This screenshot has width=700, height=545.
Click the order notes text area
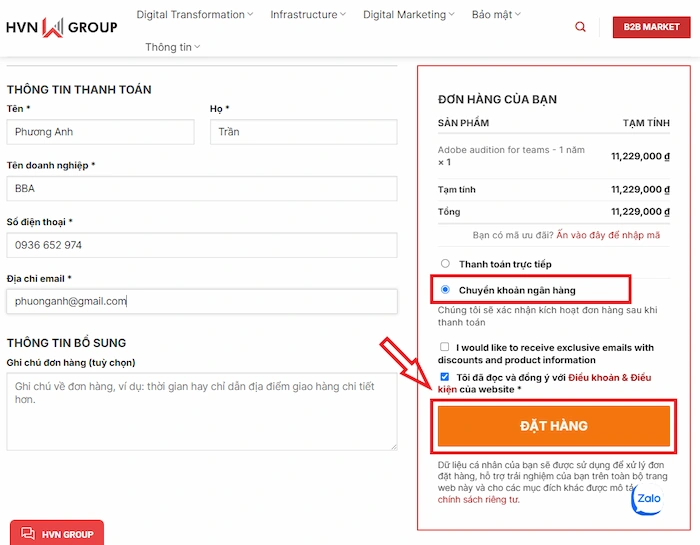pyautogui.click(x=201, y=410)
